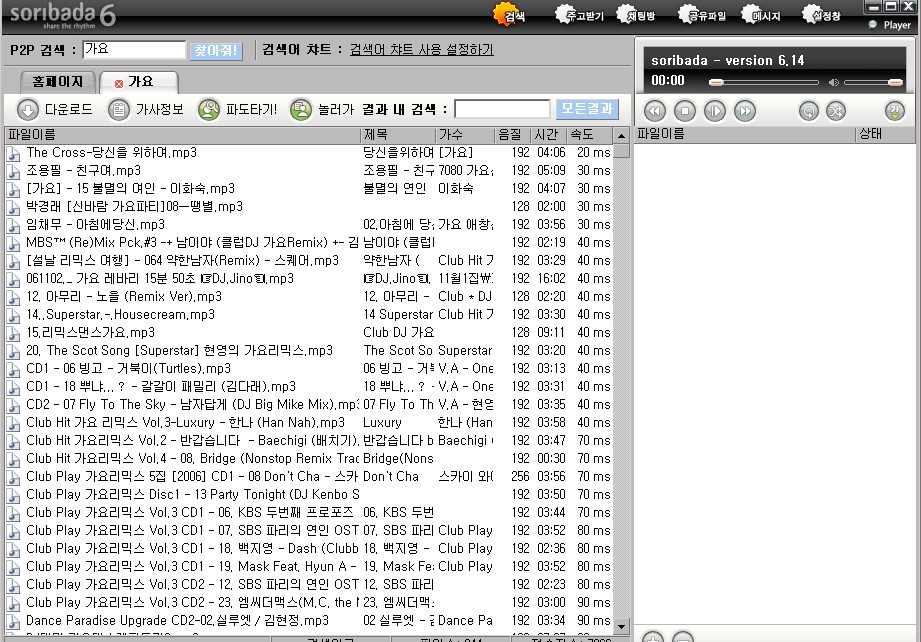Click the playback progress slider
921x642 pixels.
tap(764, 83)
